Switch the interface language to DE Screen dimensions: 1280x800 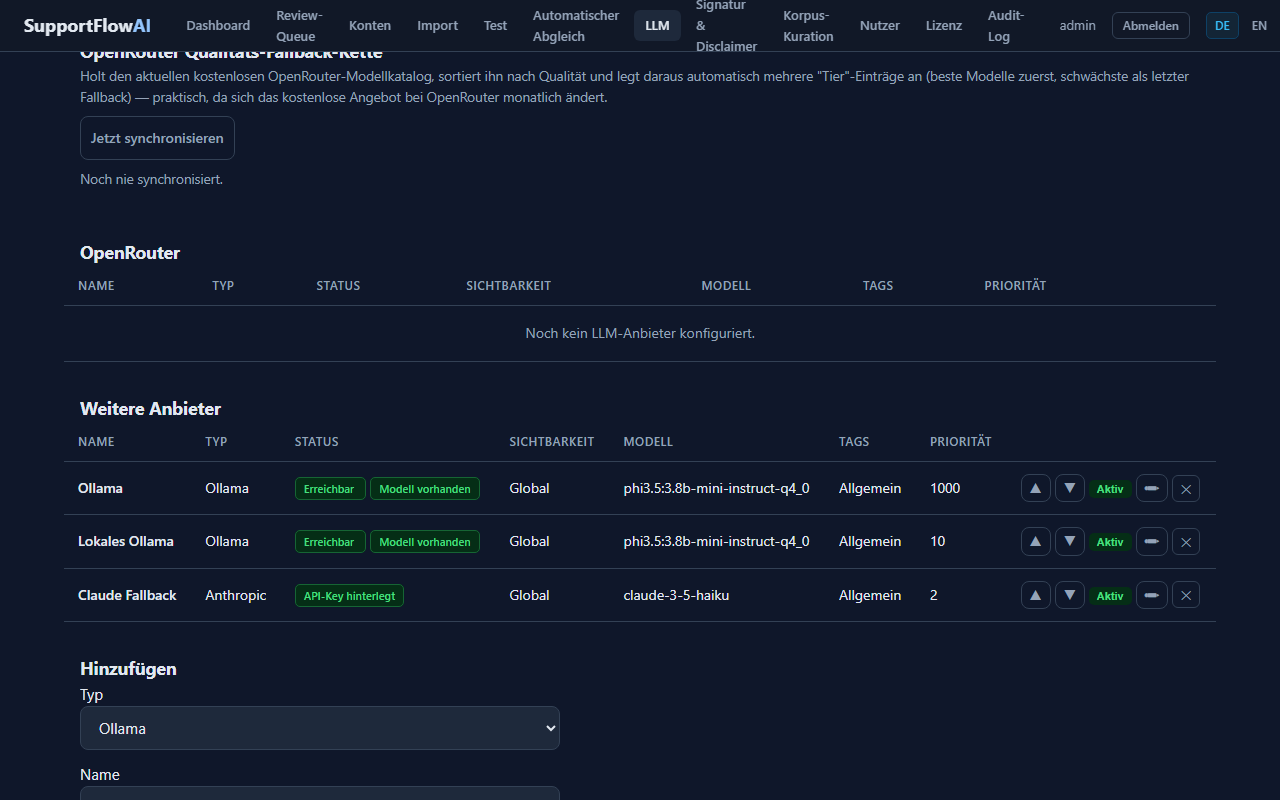point(1222,26)
